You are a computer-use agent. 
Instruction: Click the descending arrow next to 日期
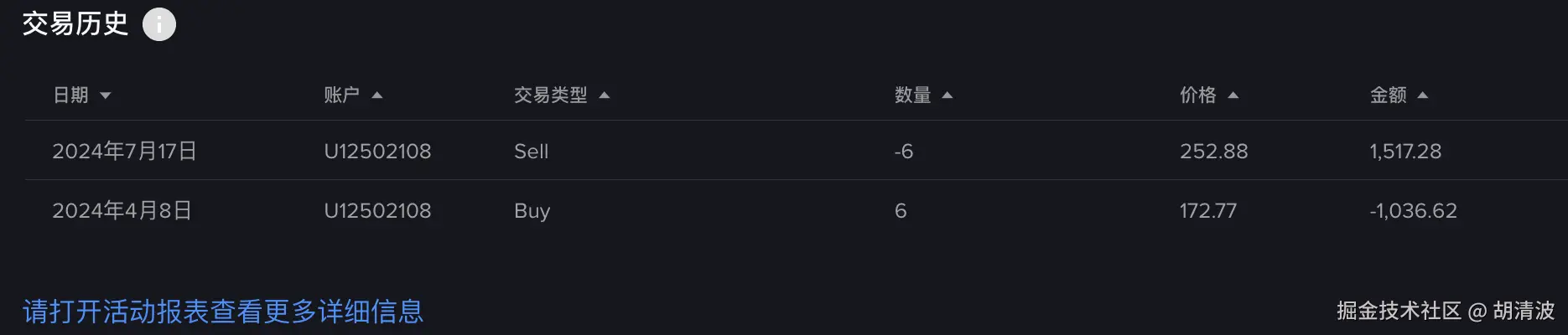click(106, 95)
